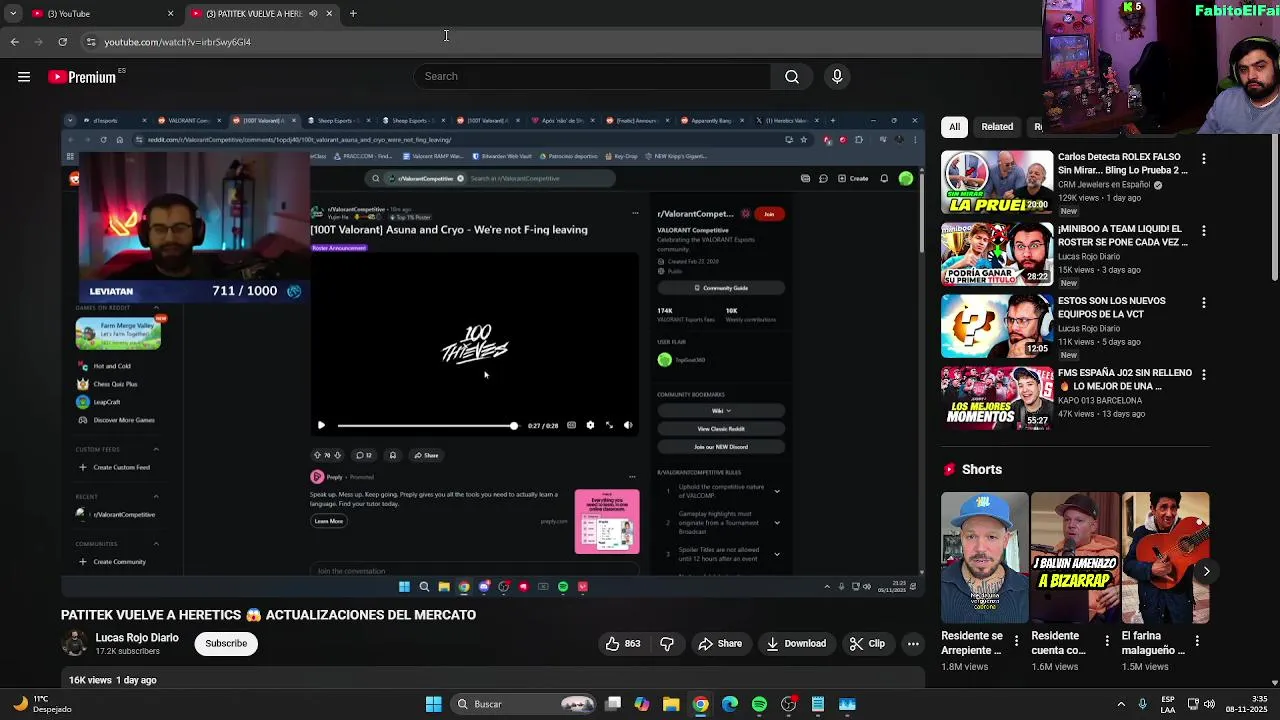The width and height of the screenshot is (1280, 720).
Task: Click the Windows taskbar Buscar search box
Action: (x=522, y=704)
